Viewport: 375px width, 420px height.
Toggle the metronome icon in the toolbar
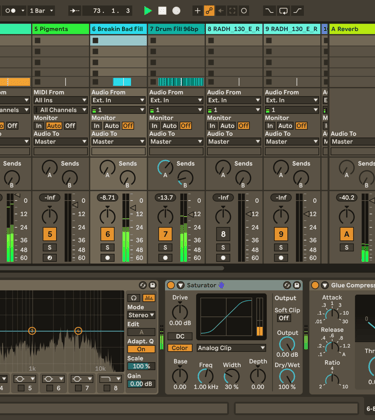tap(11, 11)
